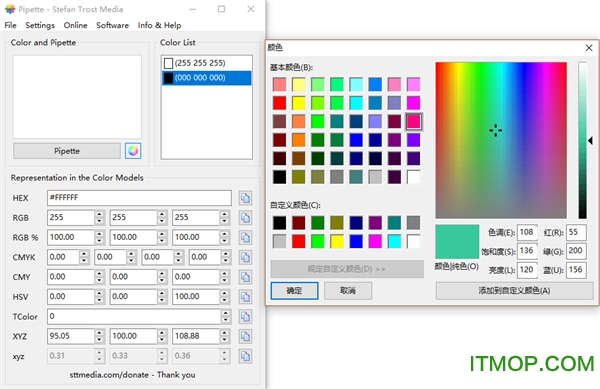This screenshot has height=389, width=600.
Task: Click the Pipette app logo icon
Action: (x=10, y=9)
